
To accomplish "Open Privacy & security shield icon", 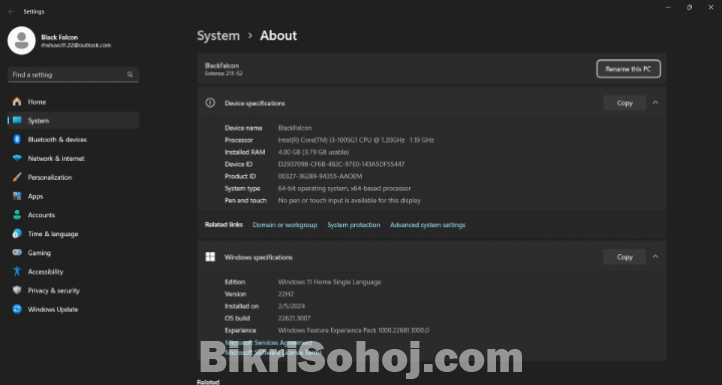I will (17, 291).
